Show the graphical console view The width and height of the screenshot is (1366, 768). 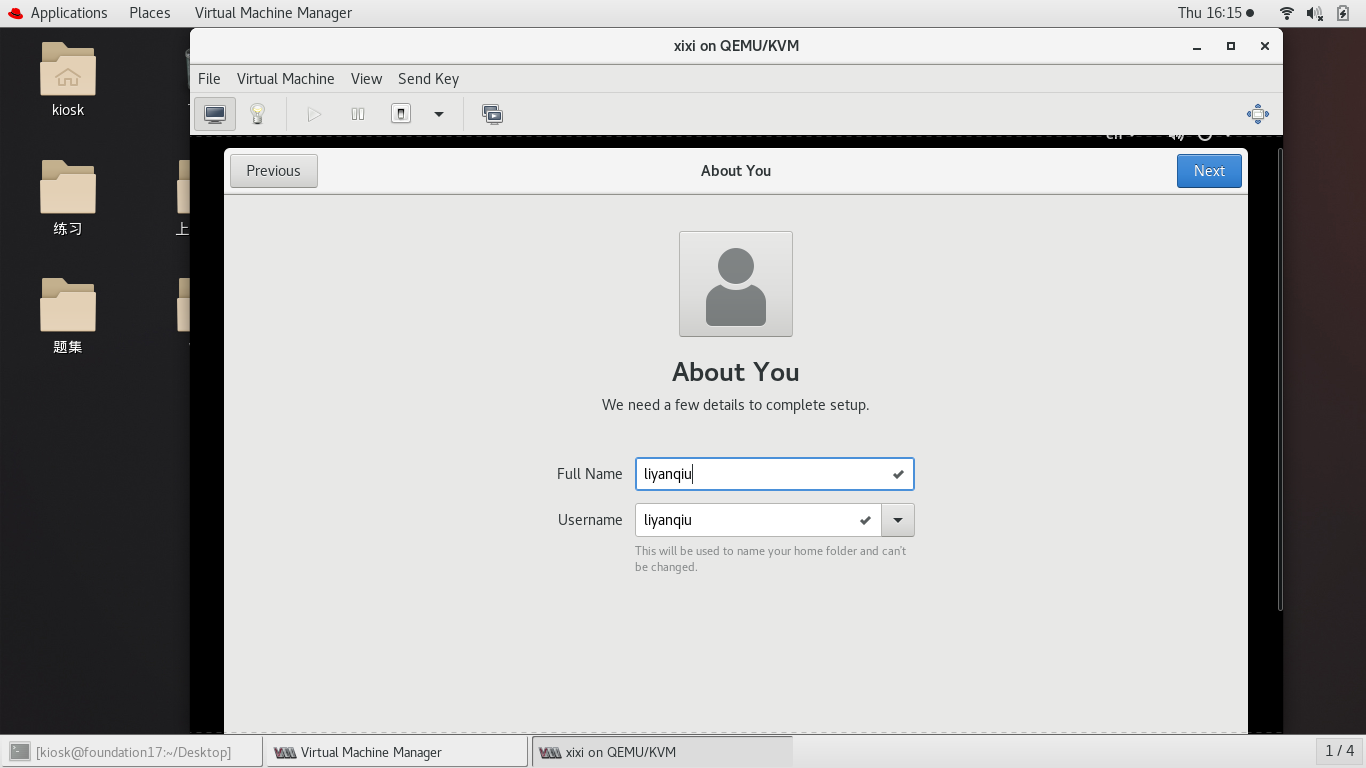215,114
